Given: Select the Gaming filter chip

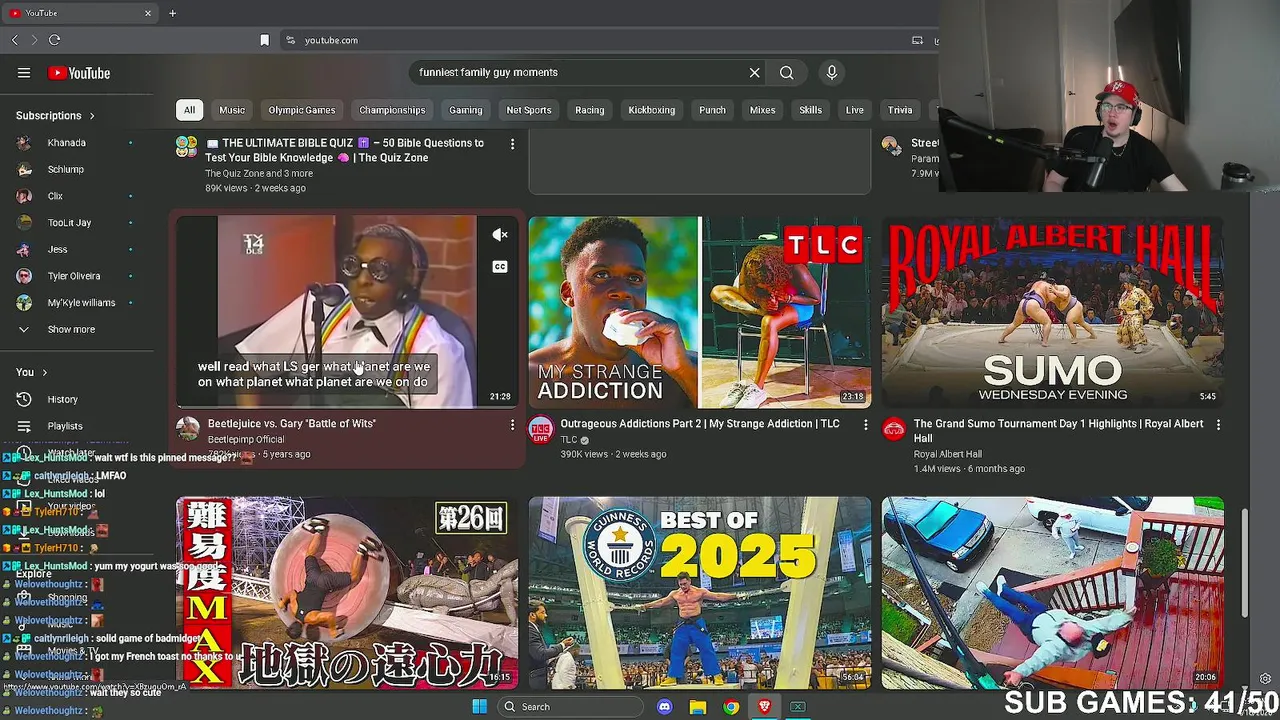Looking at the screenshot, I should click(x=465, y=110).
